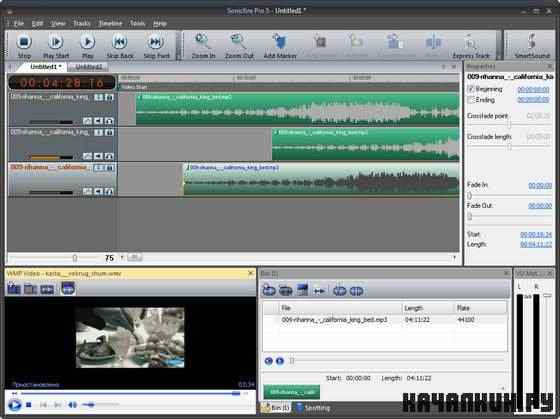Screen dimensions: 560x419
Task: Click the double-arrow icon in the Bin toolbar
Action: coord(319,291)
